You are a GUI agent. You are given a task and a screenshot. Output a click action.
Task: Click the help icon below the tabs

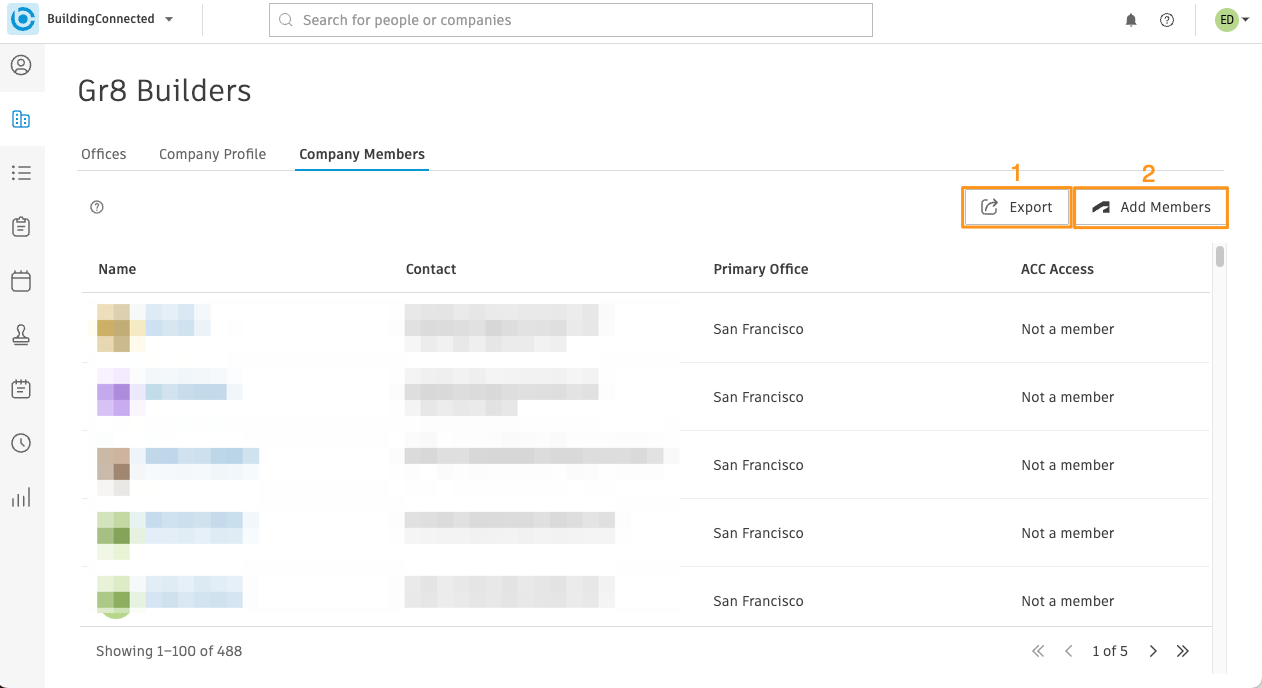click(97, 207)
